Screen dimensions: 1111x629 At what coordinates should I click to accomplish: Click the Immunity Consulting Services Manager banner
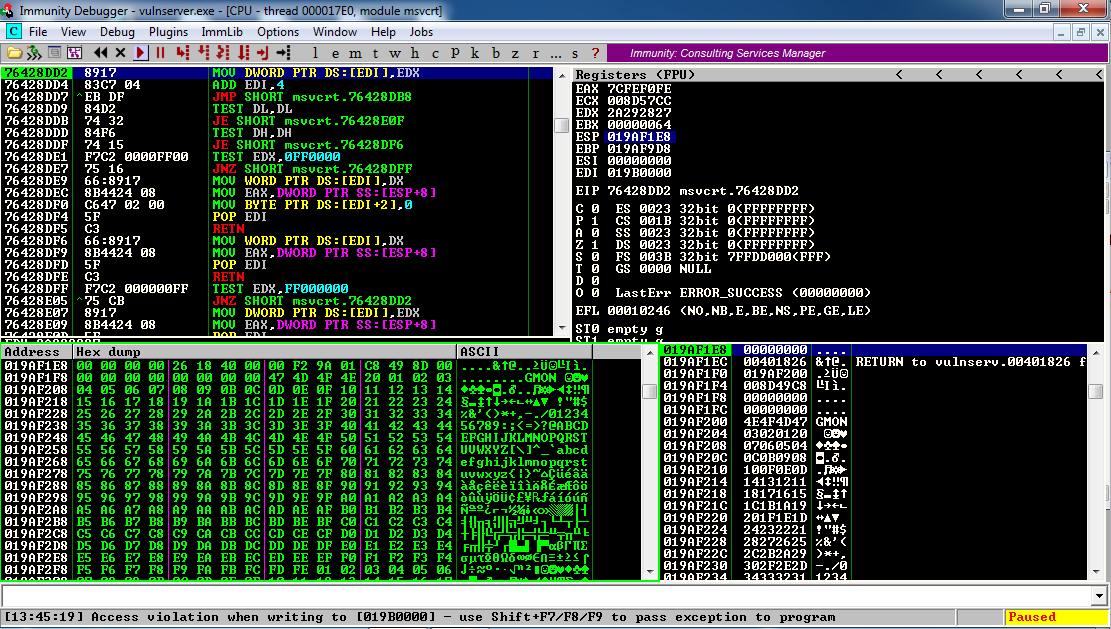(x=858, y=53)
